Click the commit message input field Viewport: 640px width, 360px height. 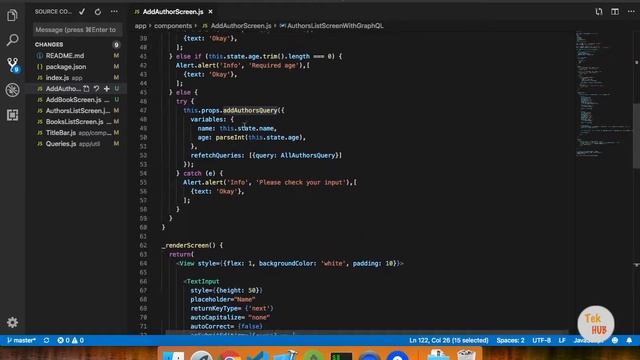pyautogui.click(x=77, y=30)
